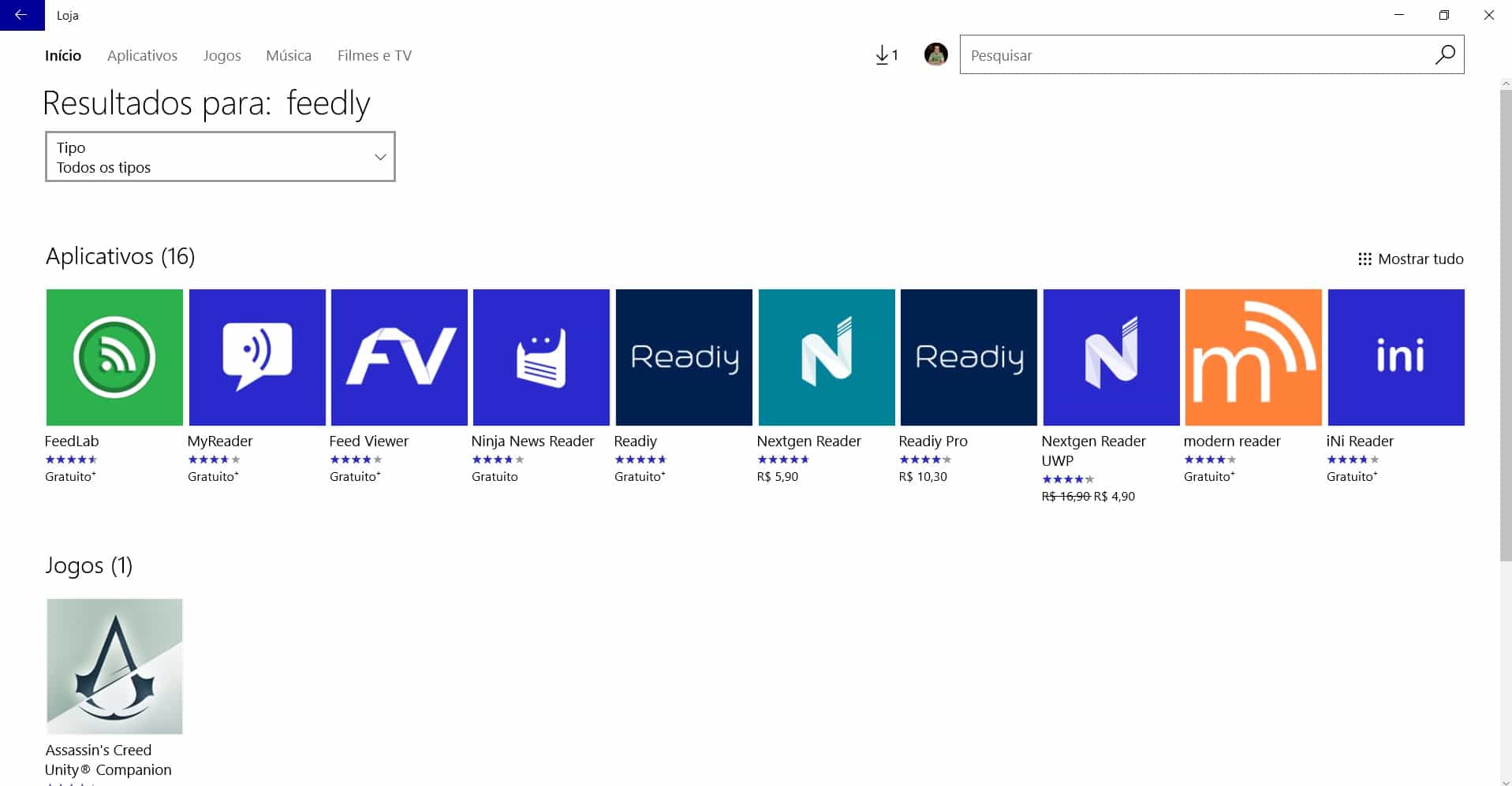Click FeedLab's star rating
Viewport: 1512px width, 786px height.
(72, 460)
